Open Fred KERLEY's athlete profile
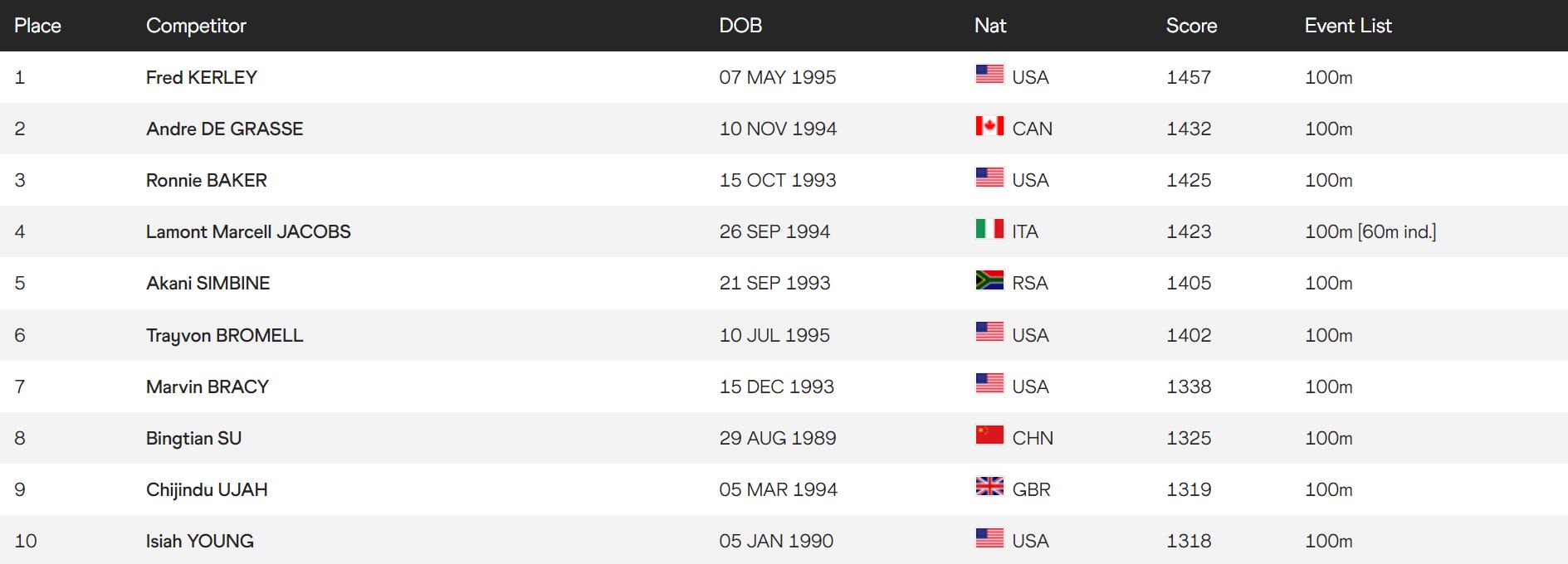This screenshot has width=1568, height=564. click(x=202, y=77)
